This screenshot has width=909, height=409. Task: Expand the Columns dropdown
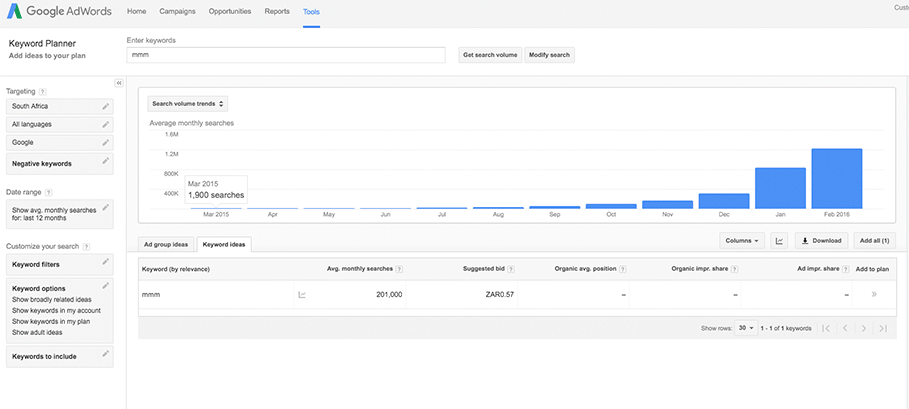tap(741, 241)
